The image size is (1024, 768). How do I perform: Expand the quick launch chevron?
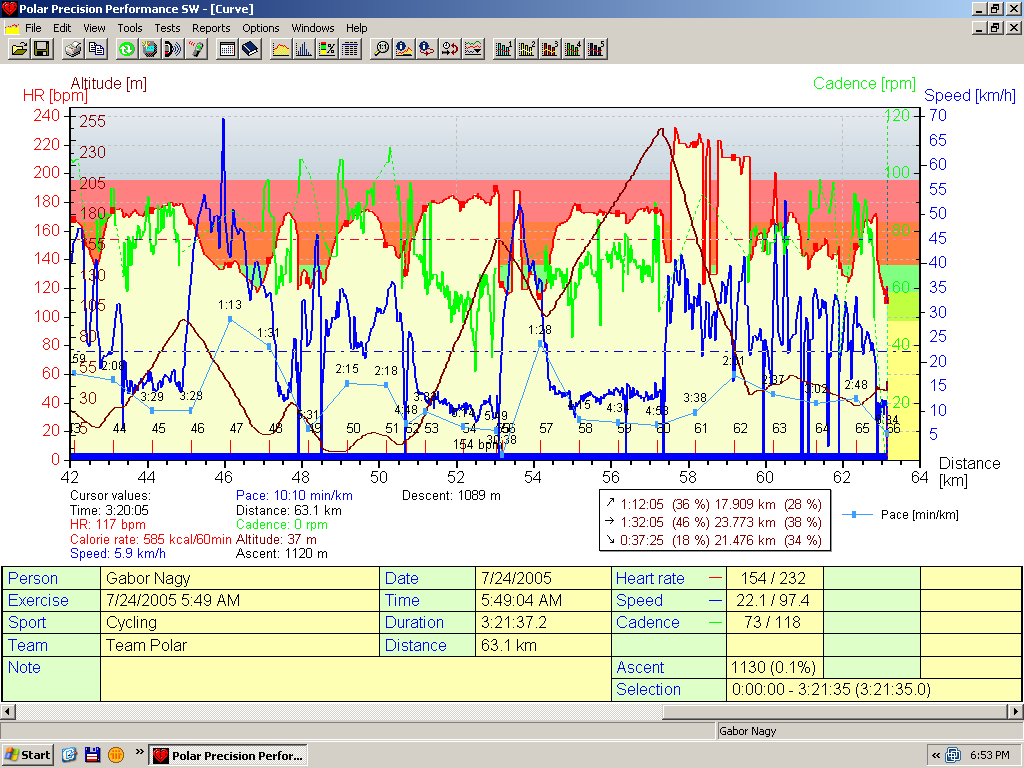click(x=139, y=752)
